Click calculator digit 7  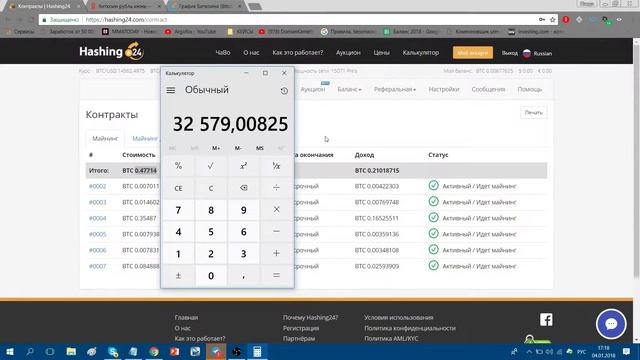[178, 210]
